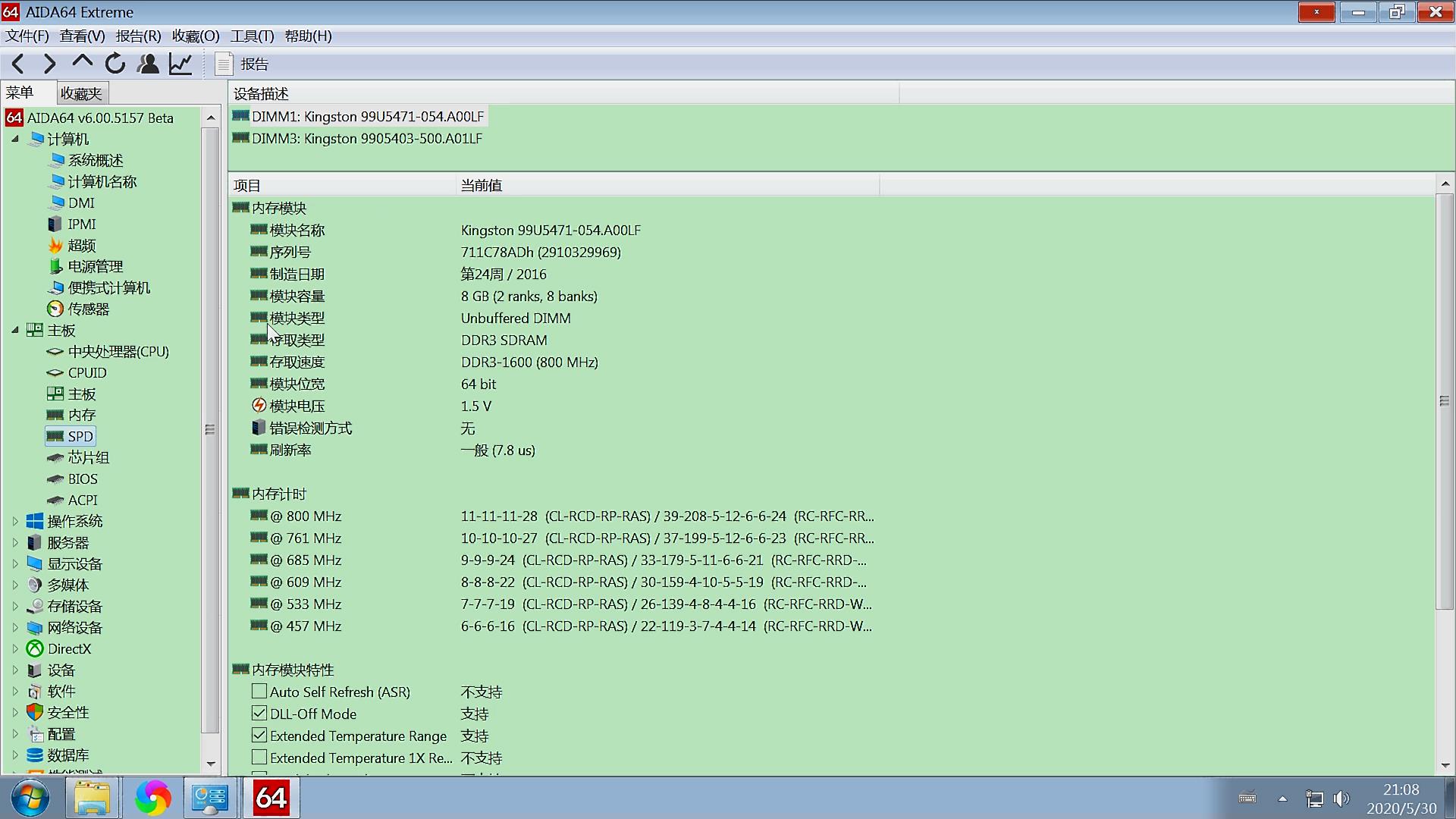Click the details panel vertical scrollbar
1456x819 pixels.
(1445, 400)
